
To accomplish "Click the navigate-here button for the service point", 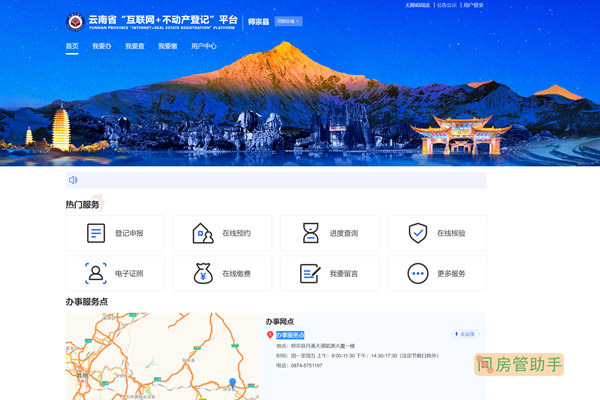I will (x=466, y=334).
